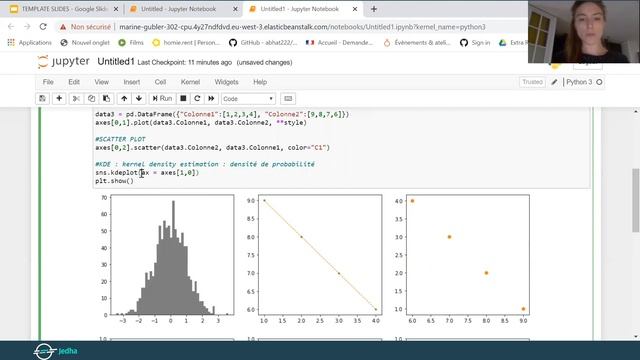Click the pencil edit mode icon
Image resolution: width=640 pixels, height=360 pixels.
(x=554, y=82)
